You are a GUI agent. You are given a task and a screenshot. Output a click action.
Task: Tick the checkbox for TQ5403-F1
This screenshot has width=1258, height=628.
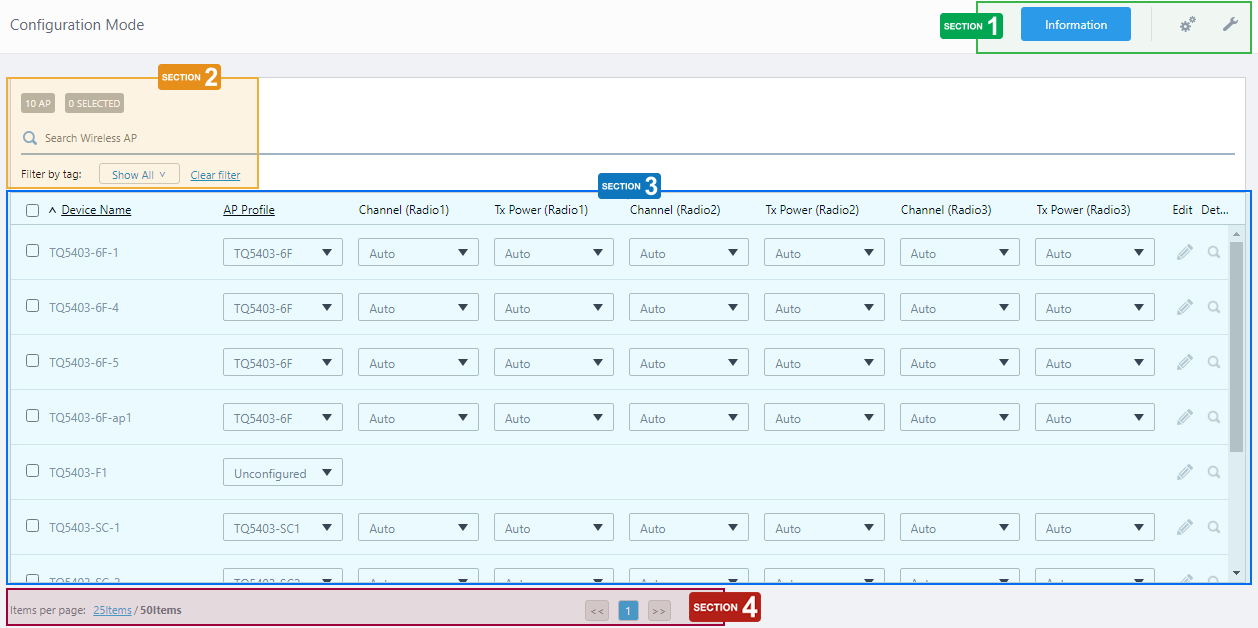(33, 471)
